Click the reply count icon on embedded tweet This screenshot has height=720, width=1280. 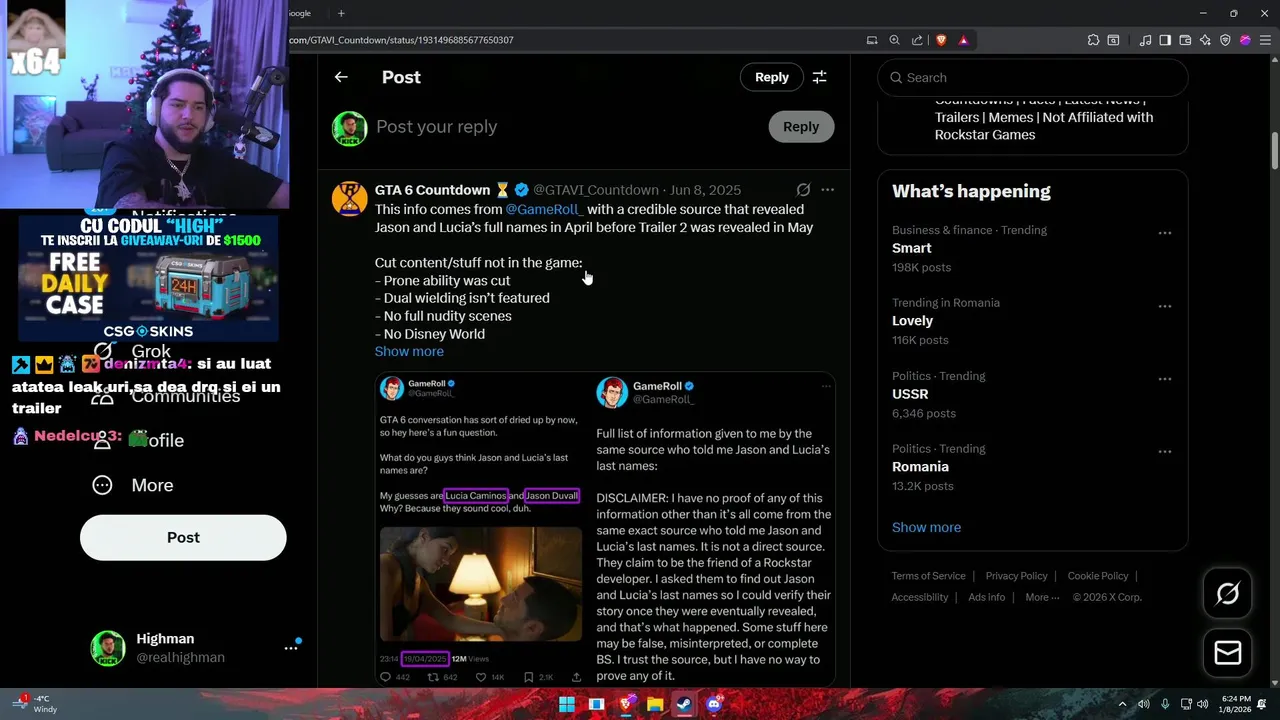(386, 677)
